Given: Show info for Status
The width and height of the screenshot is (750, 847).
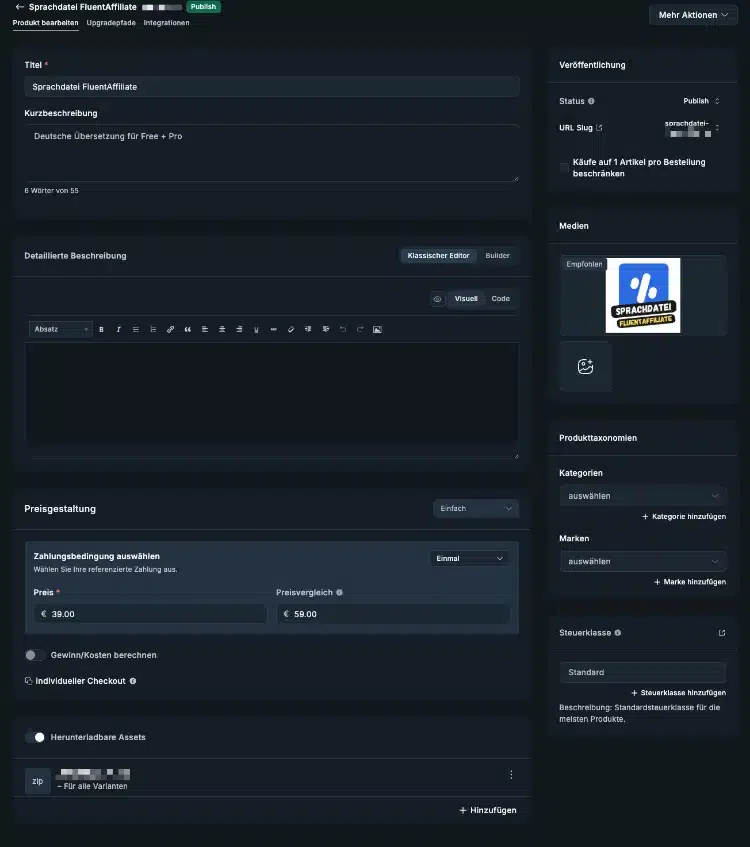Looking at the screenshot, I should [x=591, y=101].
